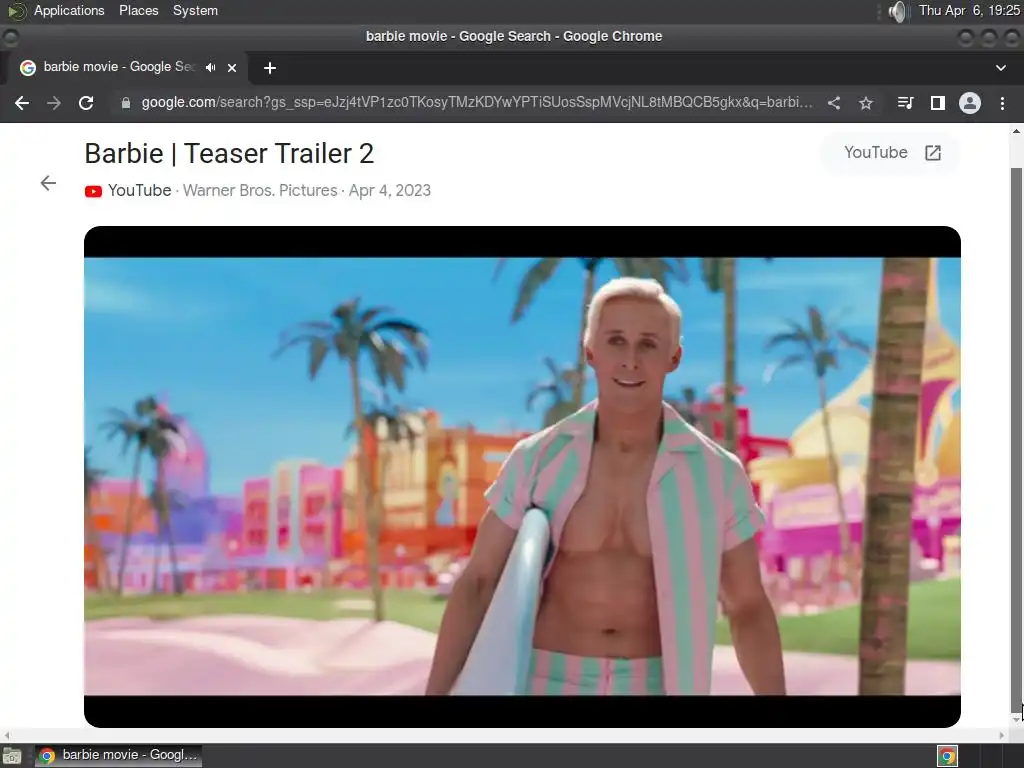Image resolution: width=1024 pixels, height=768 pixels.
Task: Click the system volume speaker icon
Action: click(x=899, y=11)
